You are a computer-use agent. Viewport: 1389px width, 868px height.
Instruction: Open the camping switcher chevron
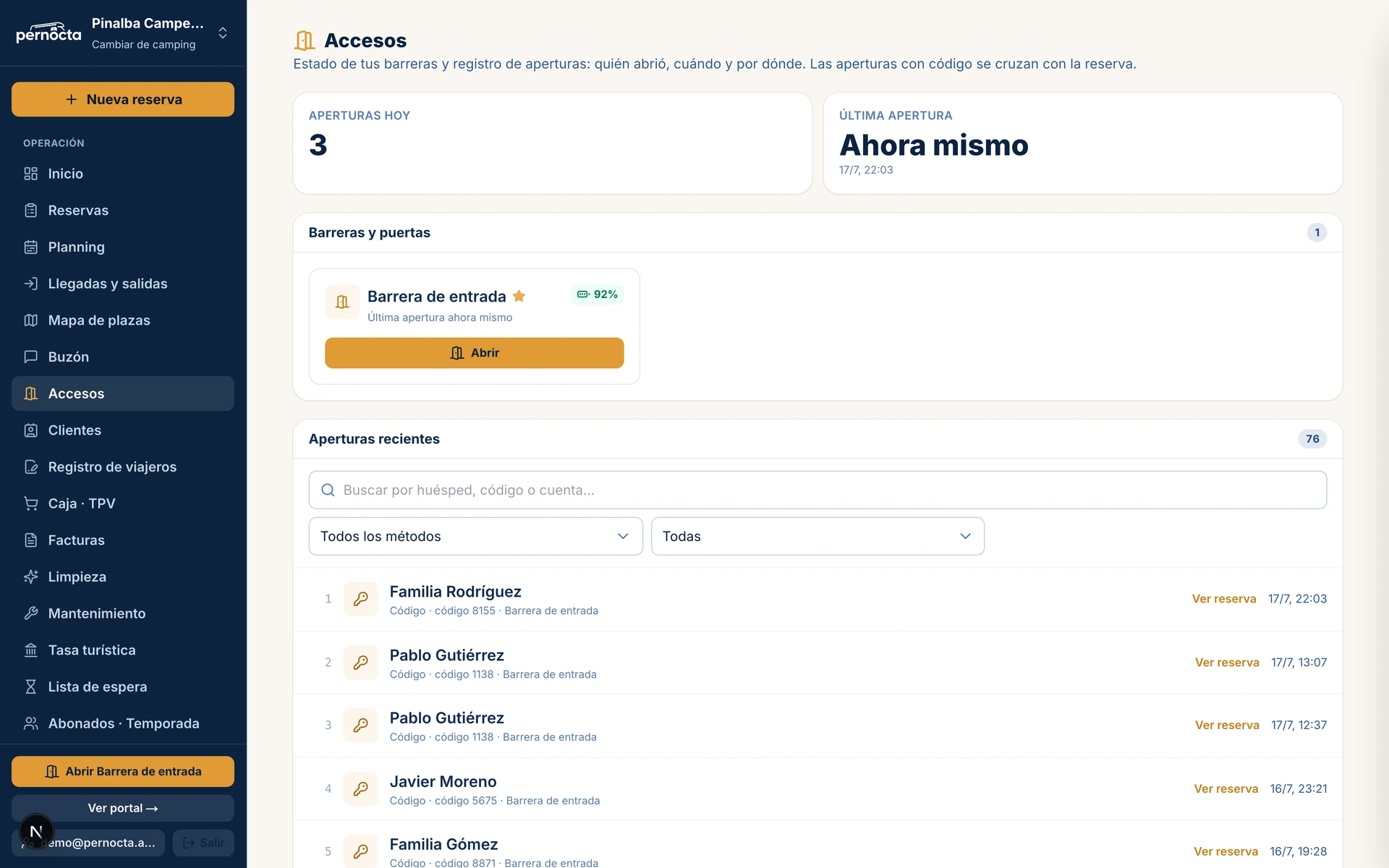223,33
